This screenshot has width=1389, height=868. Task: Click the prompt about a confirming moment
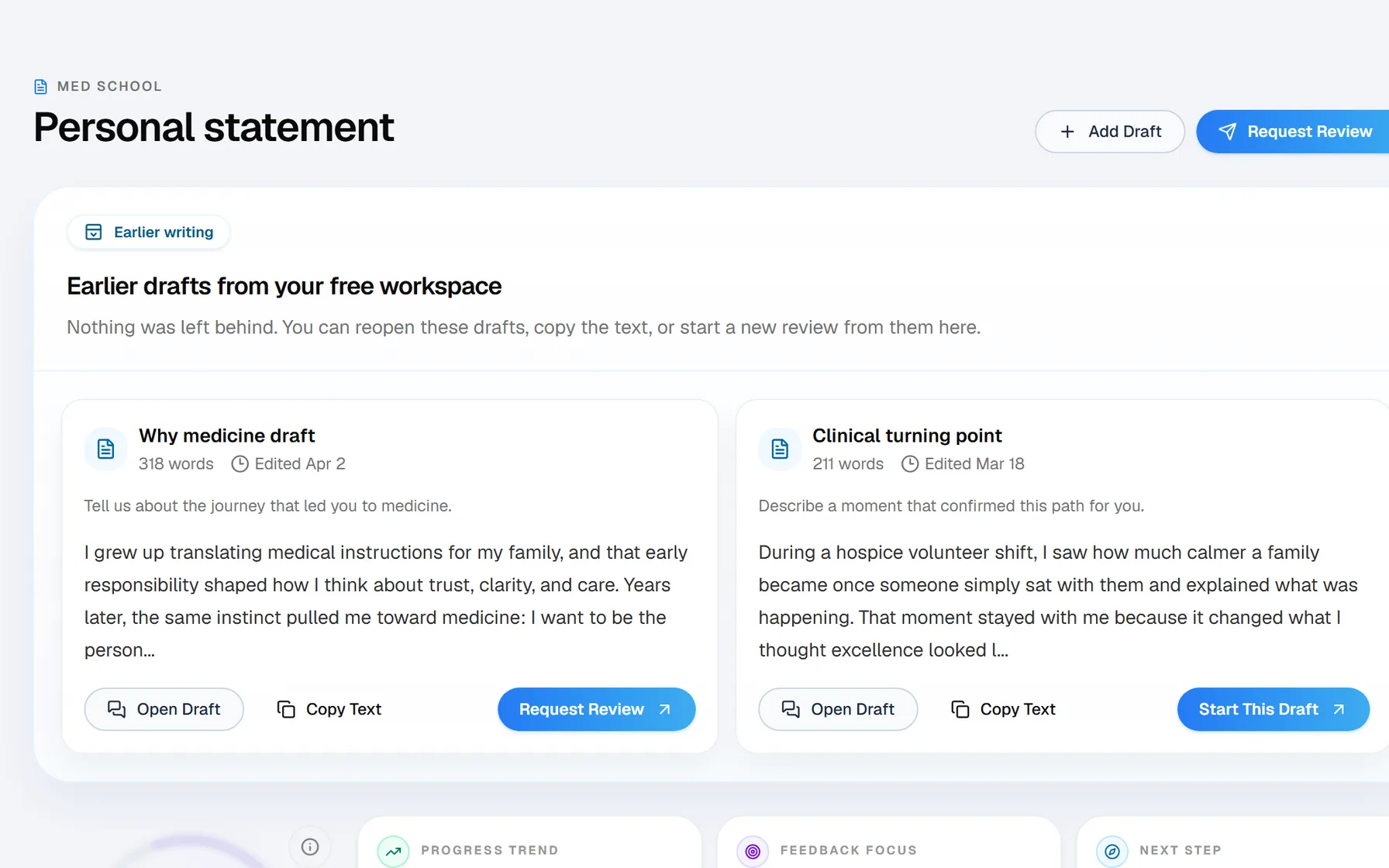tap(951, 506)
